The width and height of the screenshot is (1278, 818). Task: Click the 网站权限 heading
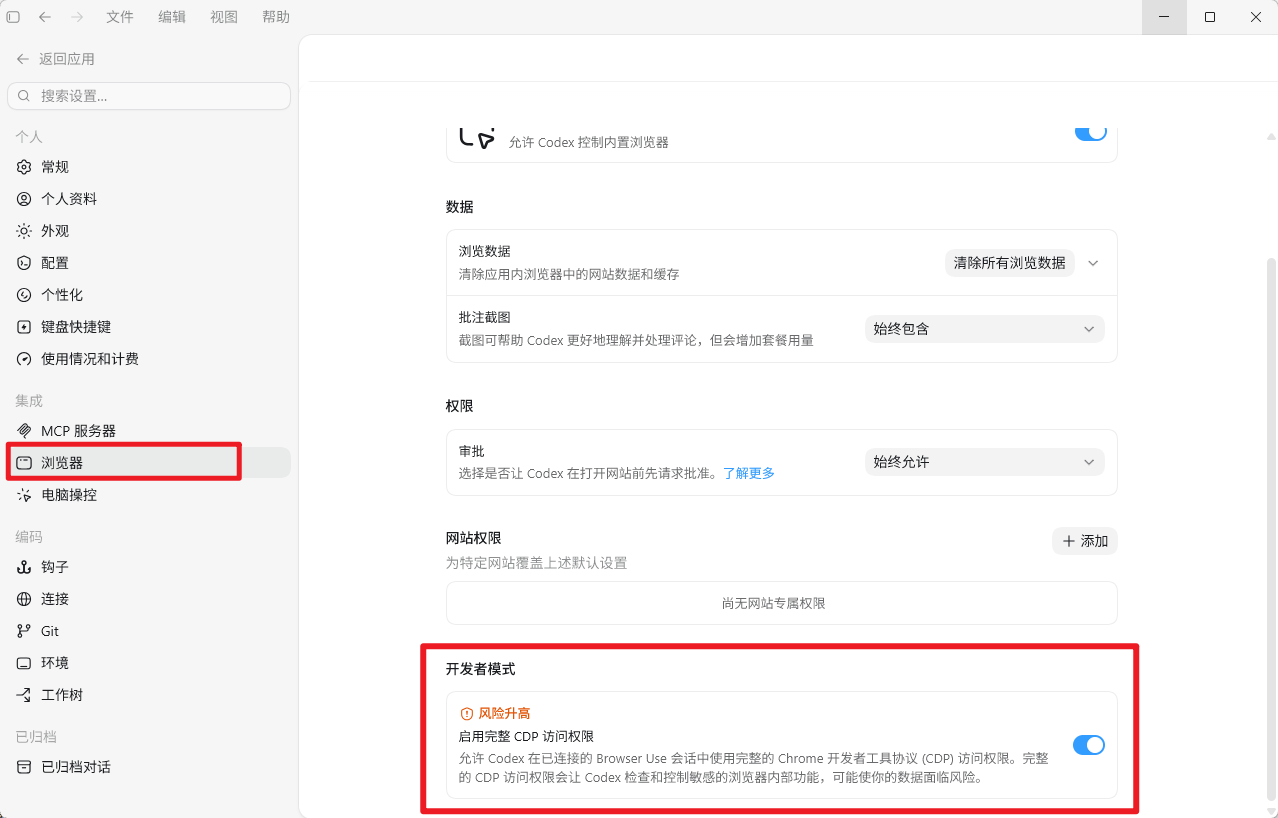pyautogui.click(x=474, y=539)
